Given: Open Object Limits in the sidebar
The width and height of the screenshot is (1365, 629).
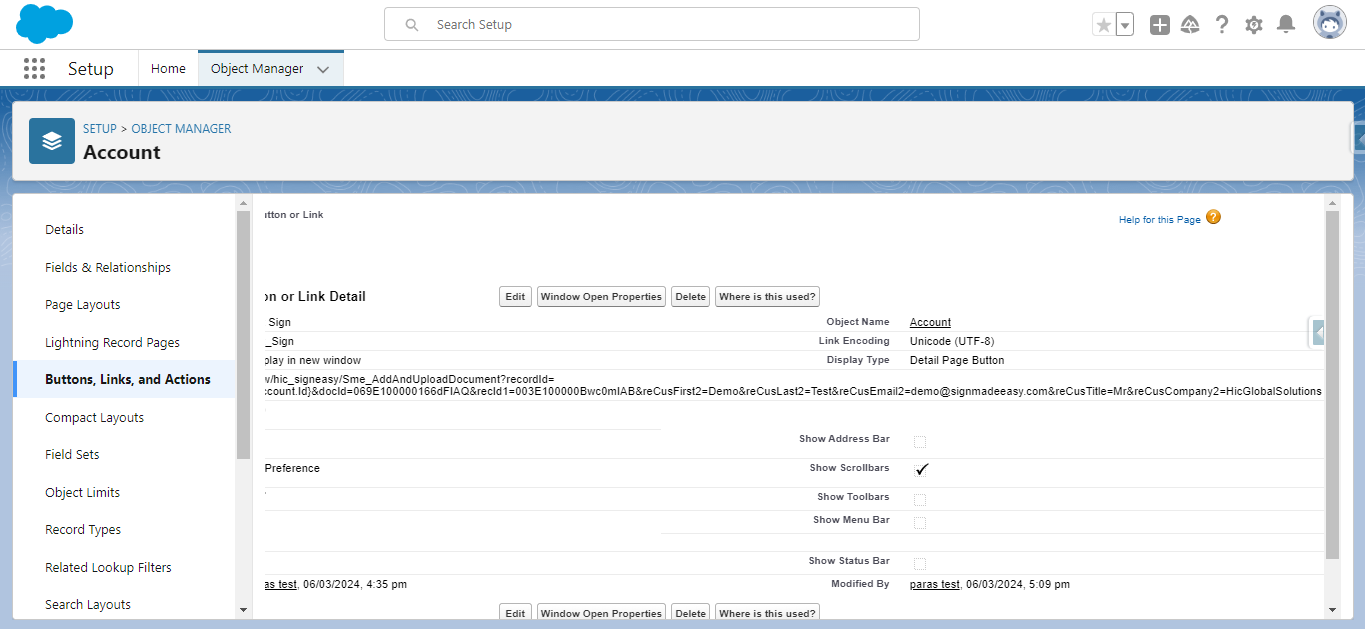Looking at the screenshot, I should 83,493.
